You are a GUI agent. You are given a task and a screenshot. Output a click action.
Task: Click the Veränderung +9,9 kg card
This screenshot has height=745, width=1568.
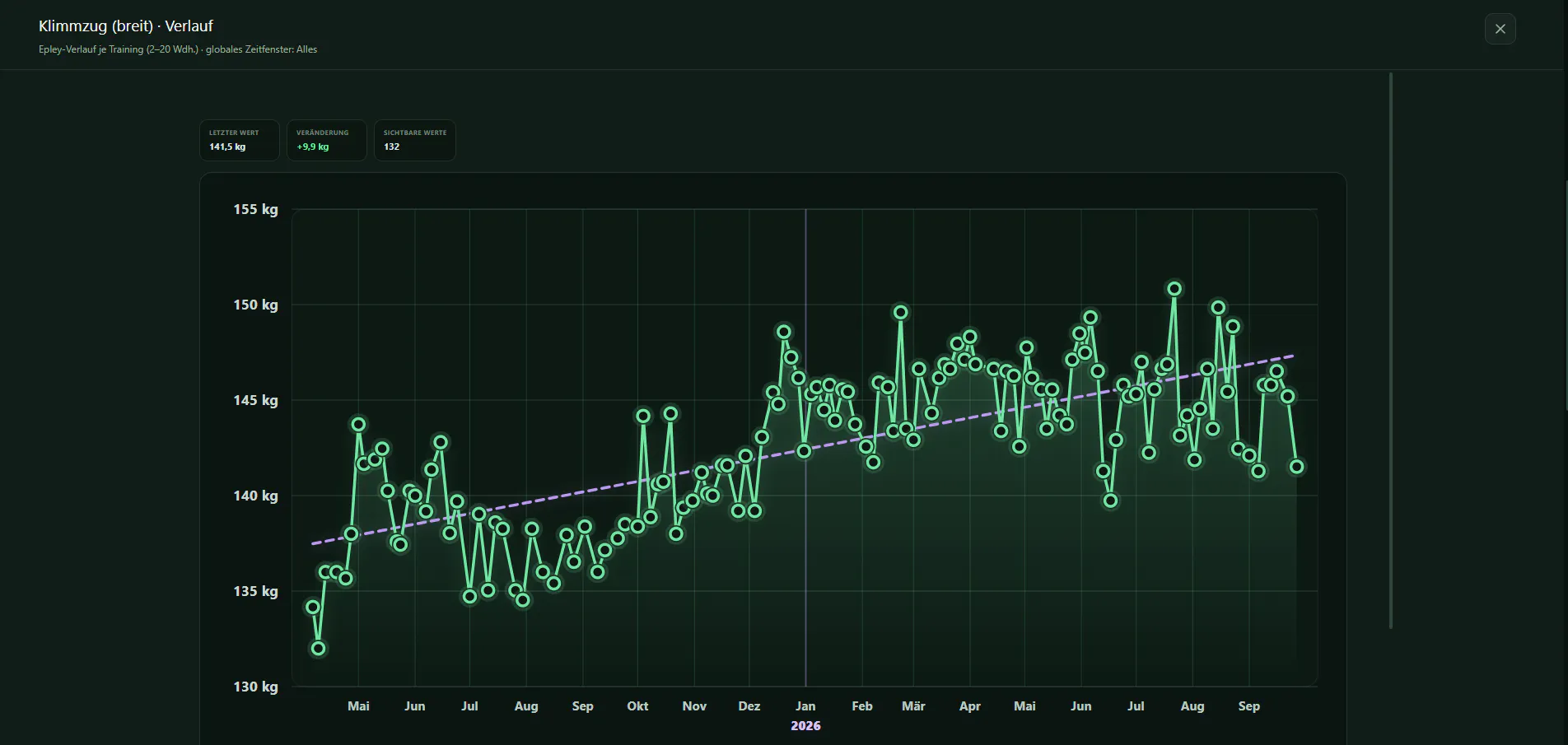[x=326, y=140]
